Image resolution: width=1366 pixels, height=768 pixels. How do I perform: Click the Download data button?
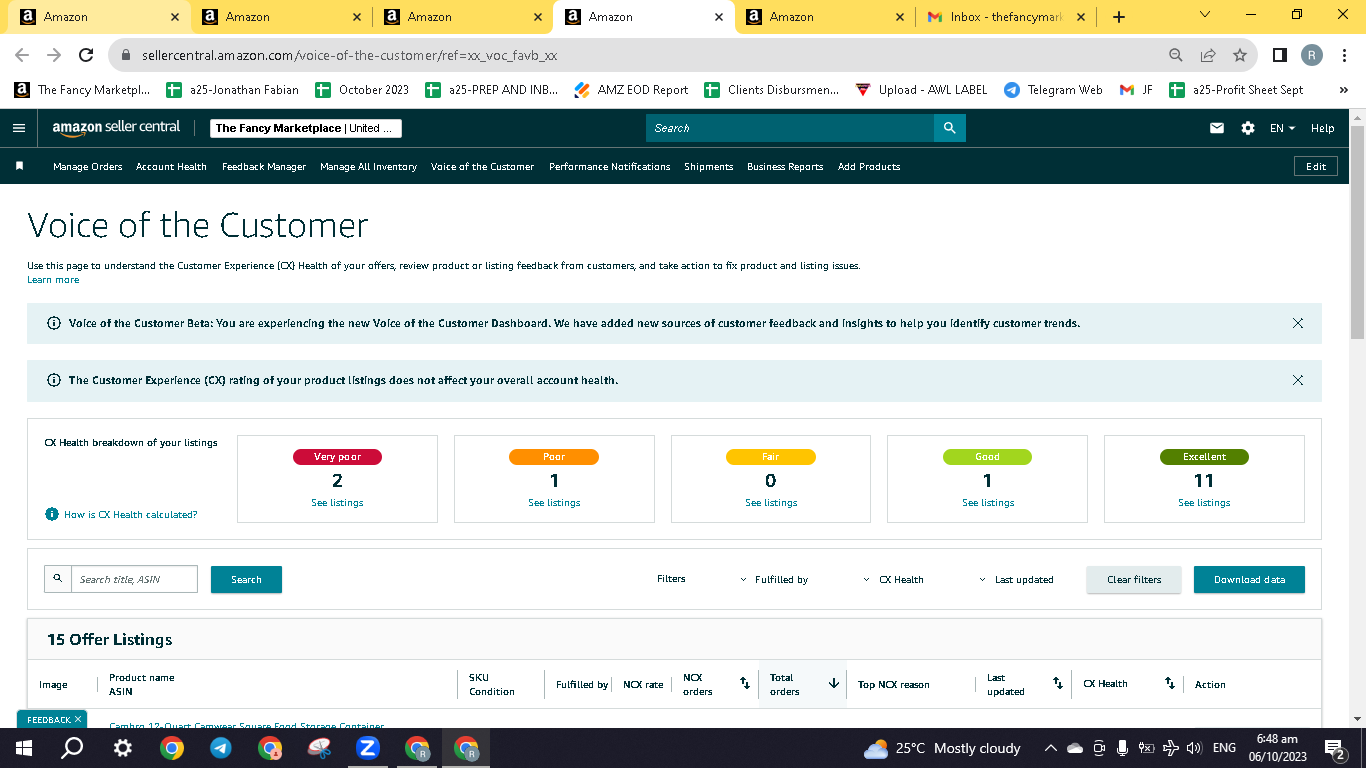tap(1249, 580)
